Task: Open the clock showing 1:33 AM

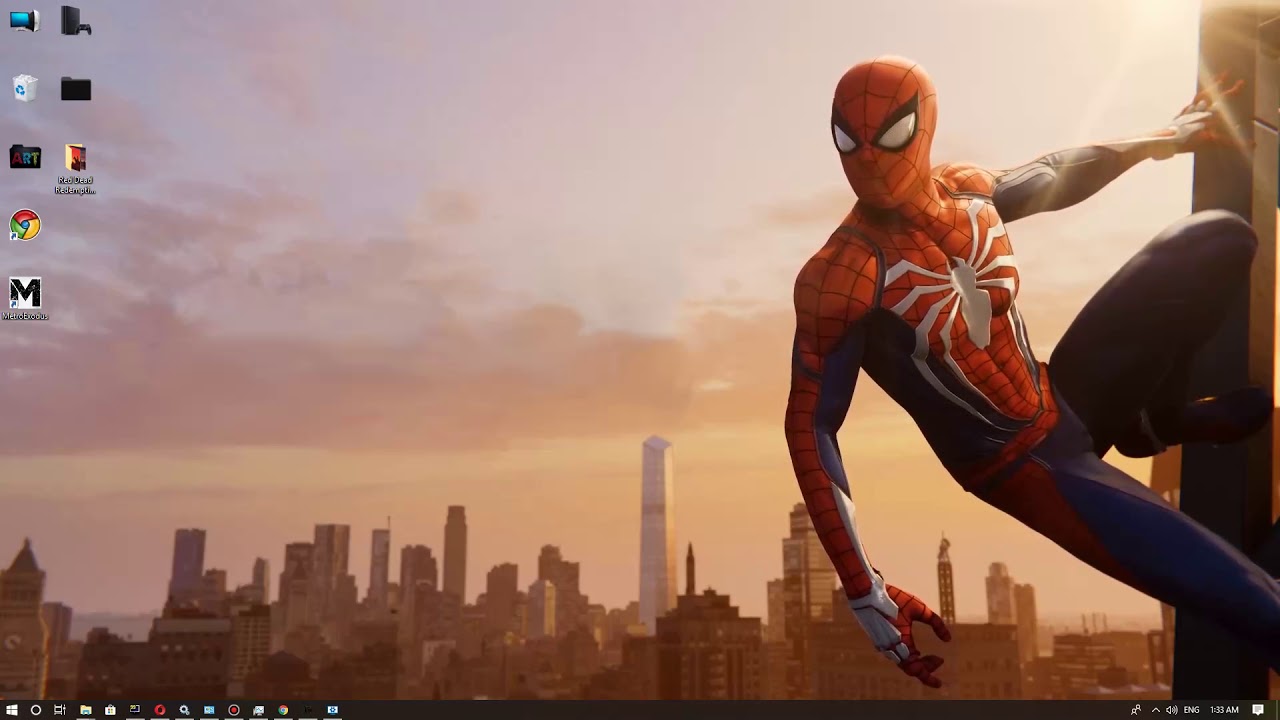Action: click(x=1224, y=710)
